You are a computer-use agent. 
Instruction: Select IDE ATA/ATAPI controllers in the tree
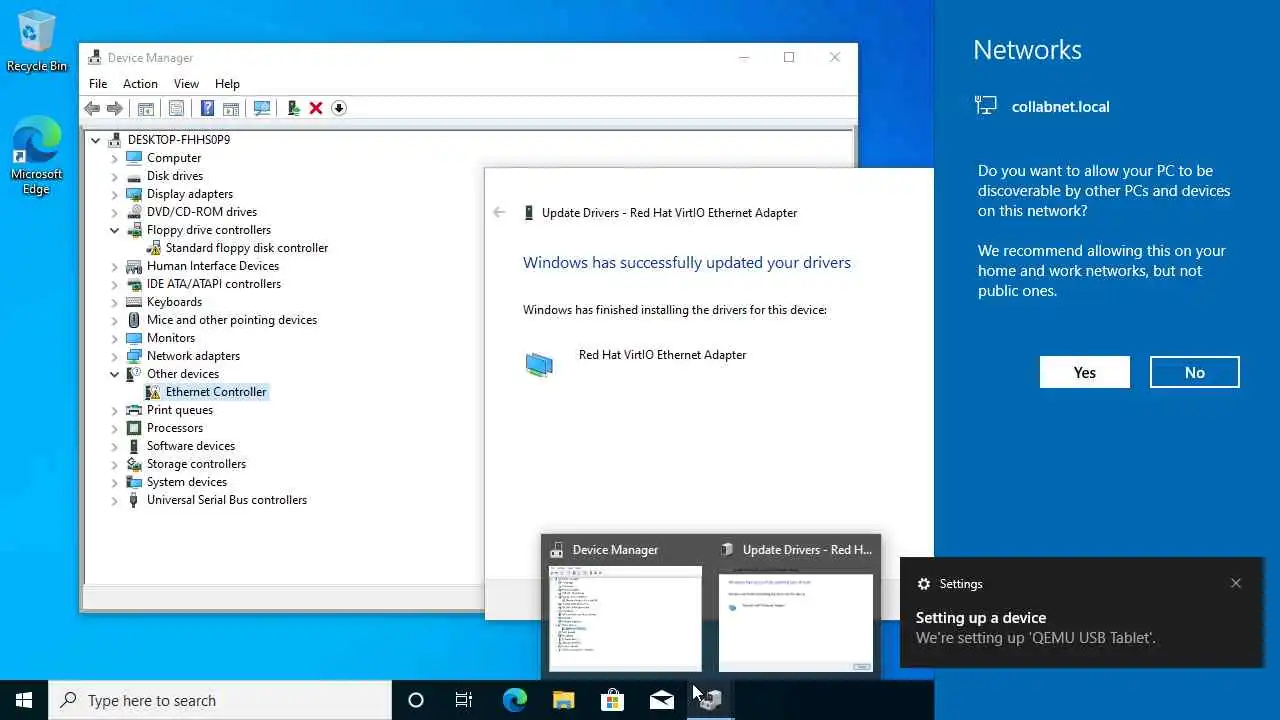[214, 284]
